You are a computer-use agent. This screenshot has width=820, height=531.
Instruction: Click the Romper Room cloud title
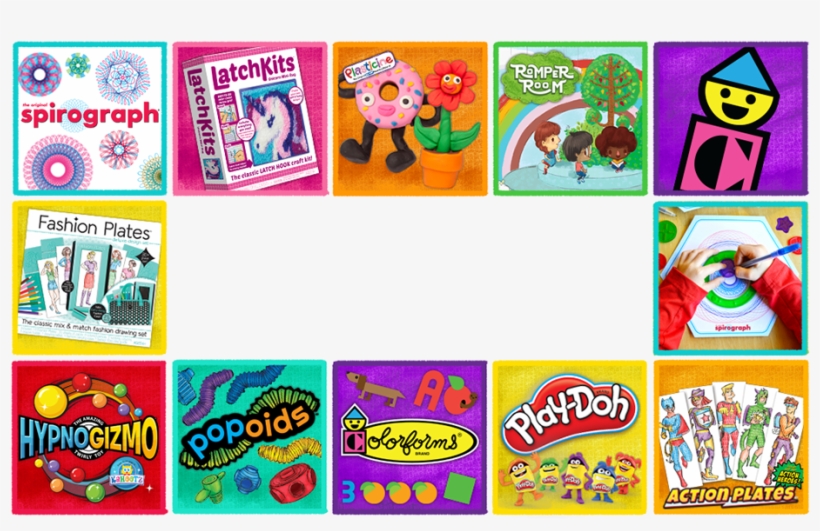(541, 80)
